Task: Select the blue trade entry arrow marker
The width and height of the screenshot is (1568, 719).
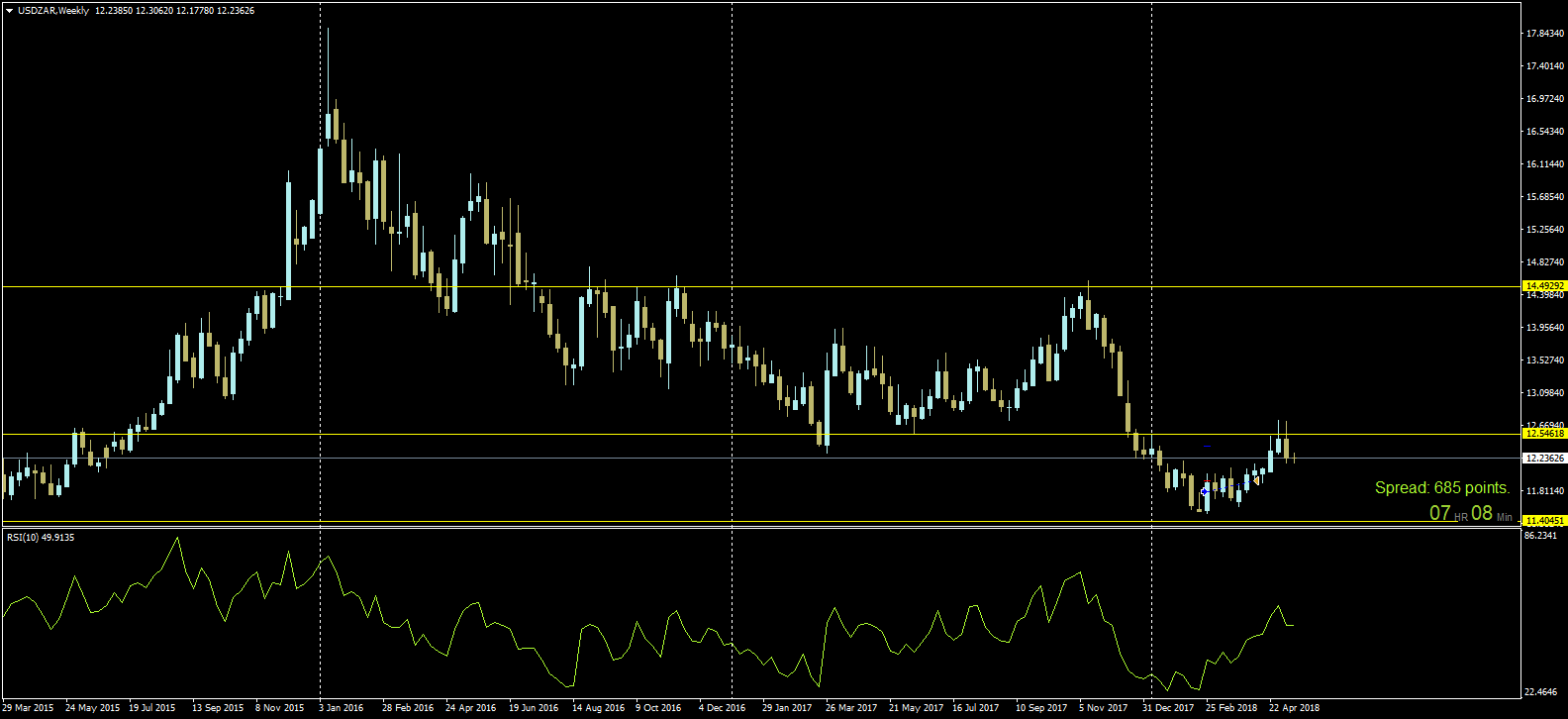Action: (1205, 491)
